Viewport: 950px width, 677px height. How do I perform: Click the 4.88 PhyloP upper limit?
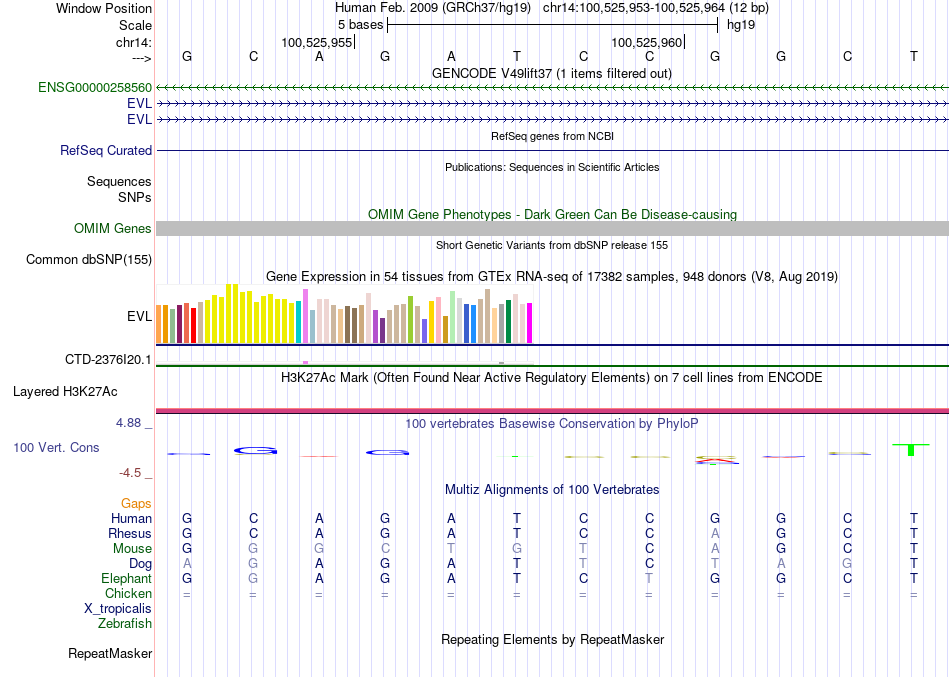pos(128,423)
